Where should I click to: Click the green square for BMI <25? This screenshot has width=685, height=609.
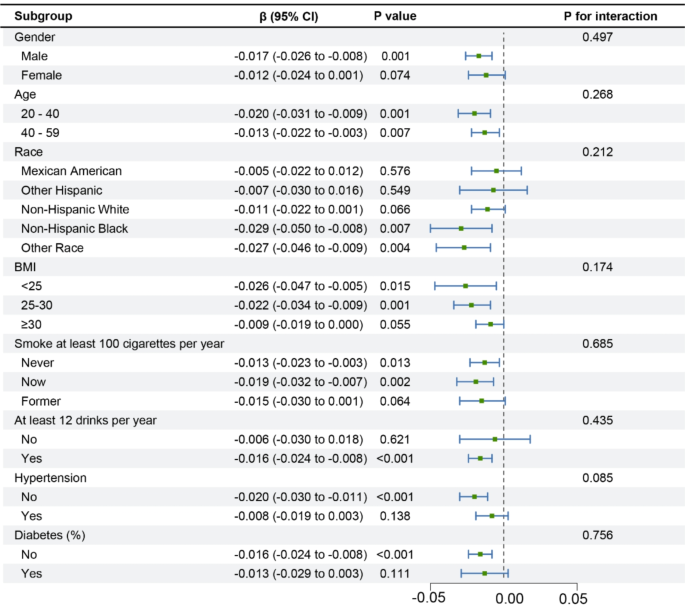pos(465,286)
